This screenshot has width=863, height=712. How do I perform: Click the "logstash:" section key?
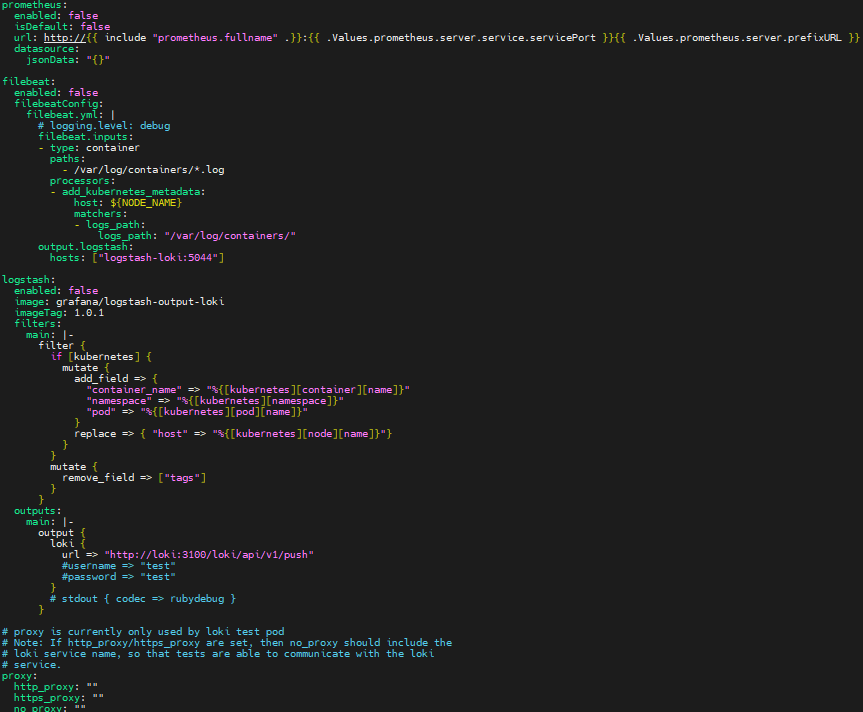point(29,280)
